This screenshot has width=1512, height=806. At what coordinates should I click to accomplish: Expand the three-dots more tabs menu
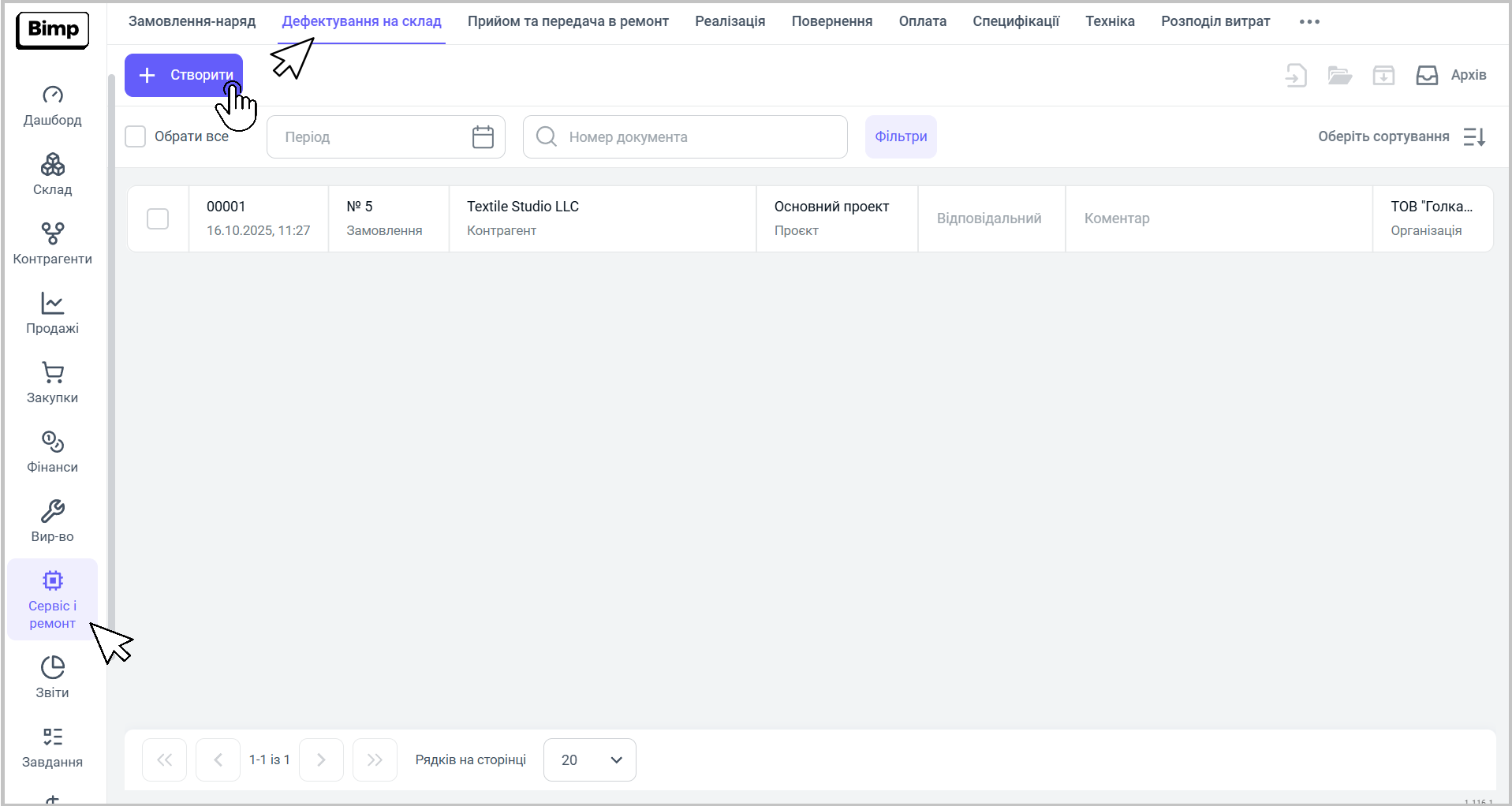(x=1309, y=21)
